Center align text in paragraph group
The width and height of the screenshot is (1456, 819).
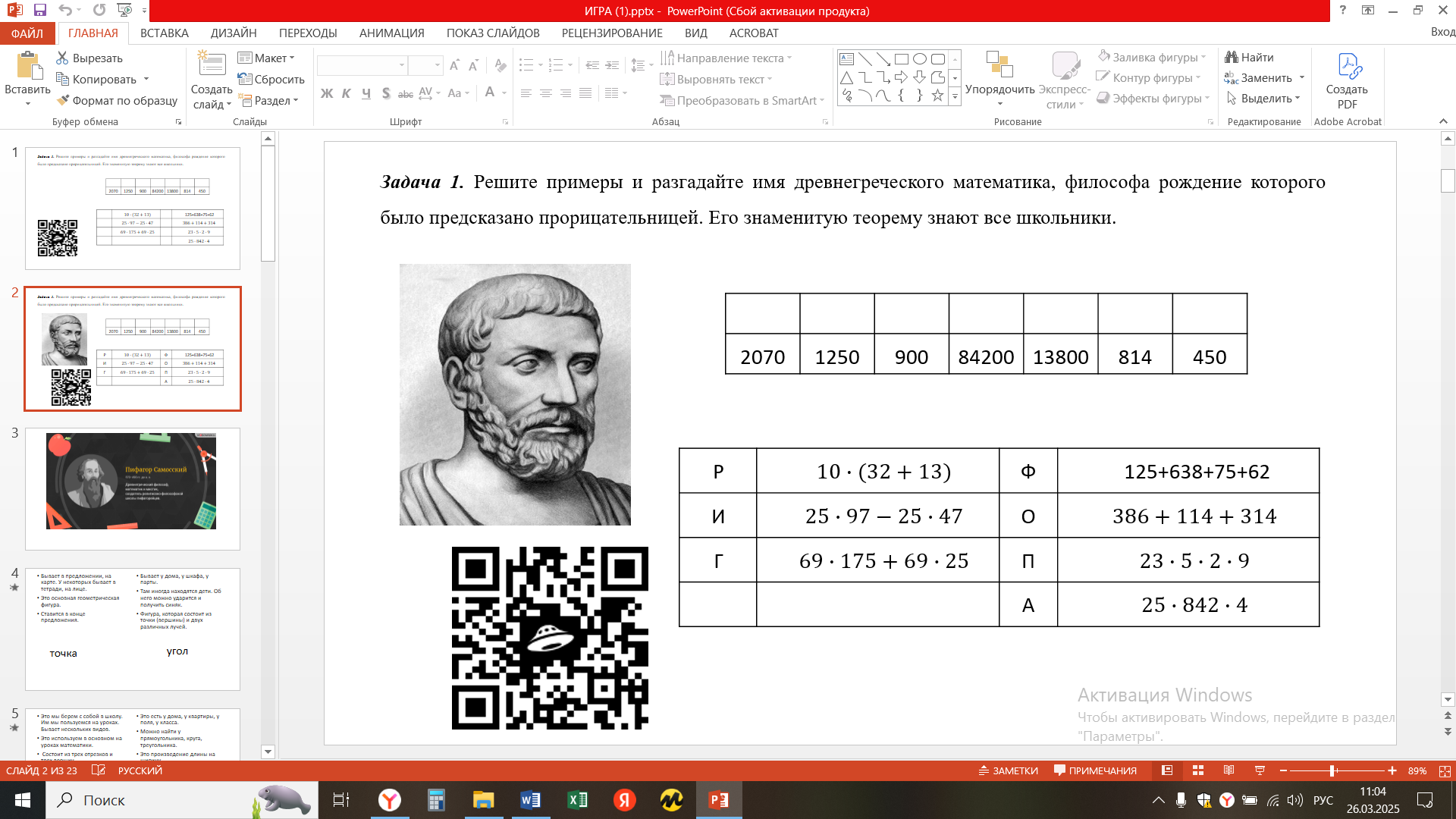(545, 93)
